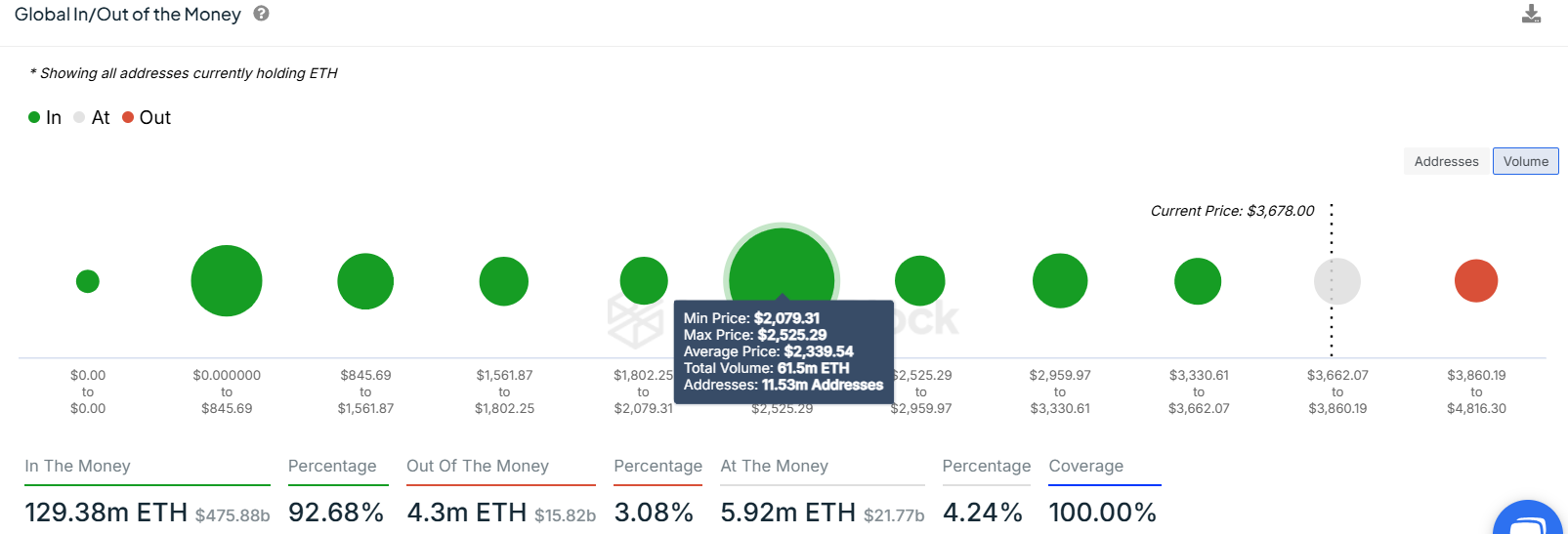Toggle the red Out legend item
Viewport: 1568px width, 534px height.
tap(147, 117)
